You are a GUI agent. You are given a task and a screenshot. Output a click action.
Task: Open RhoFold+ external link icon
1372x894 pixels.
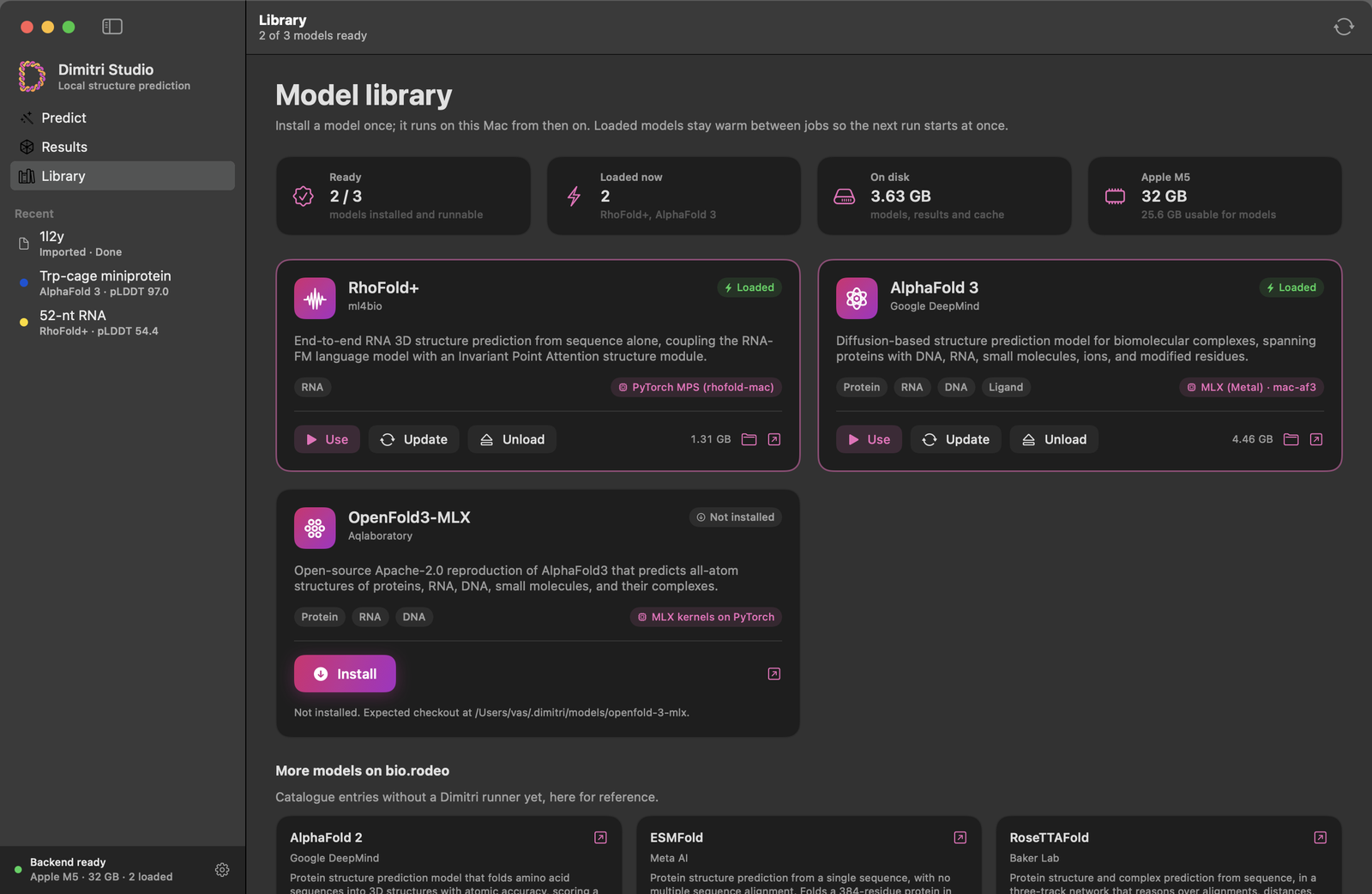pyautogui.click(x=774, y=439)
